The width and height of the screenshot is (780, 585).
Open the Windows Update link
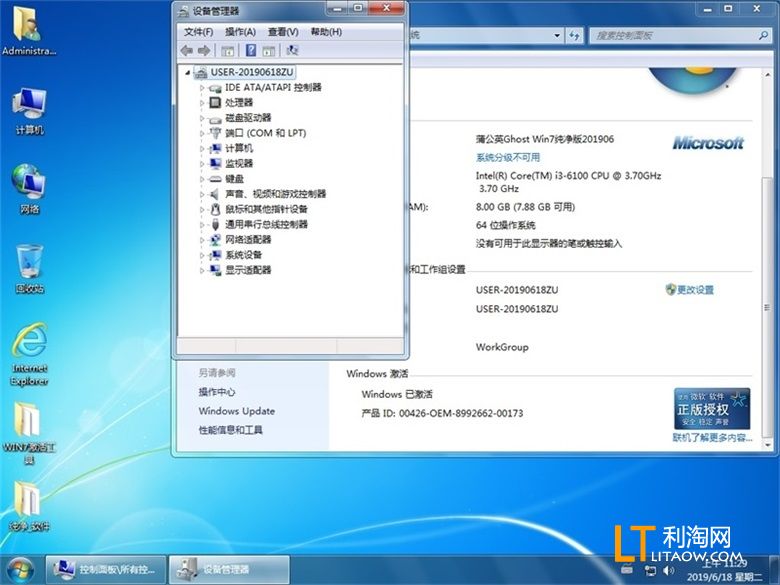point(236,411)
